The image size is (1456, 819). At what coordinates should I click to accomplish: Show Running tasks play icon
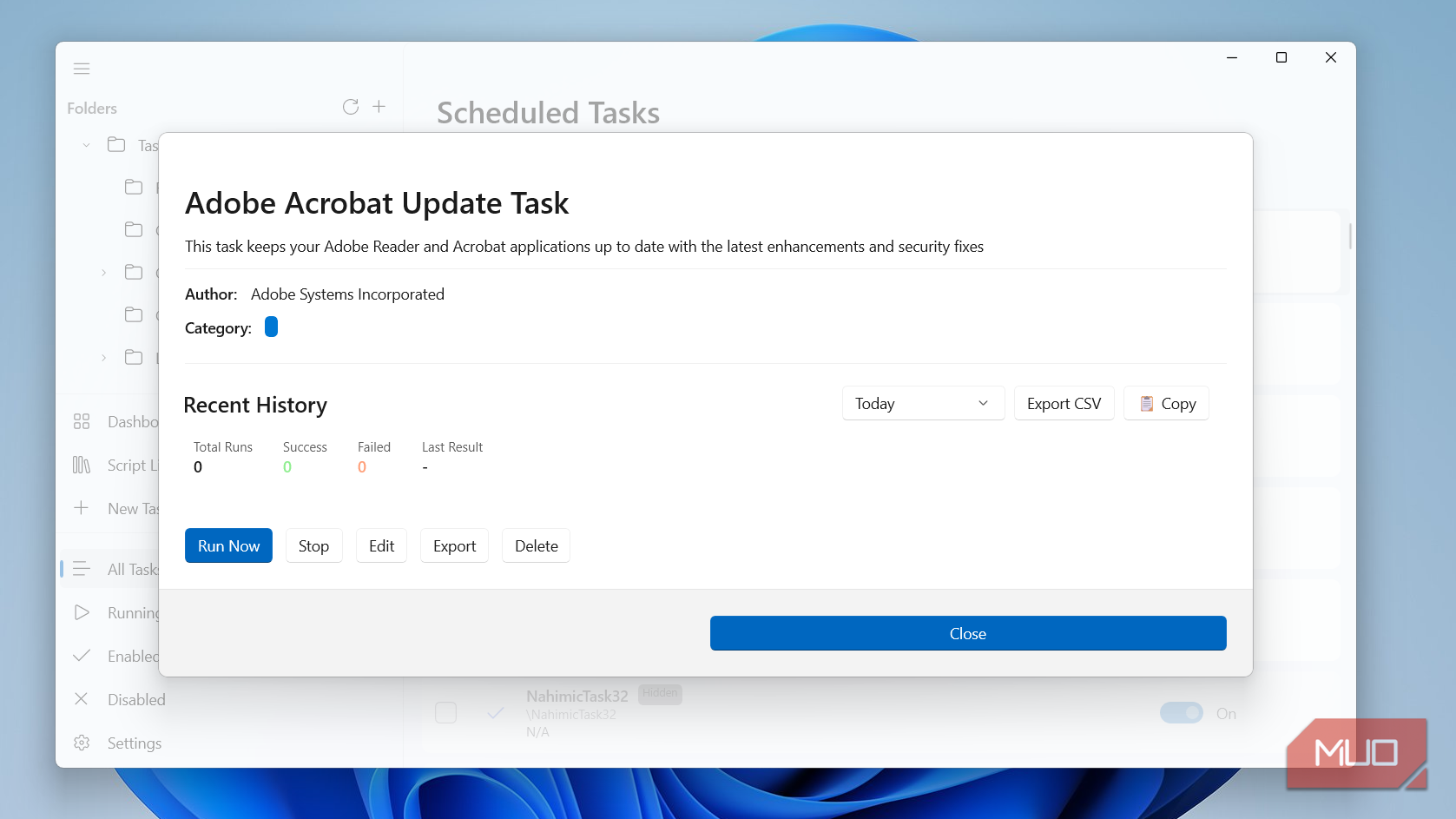[82, 612]
